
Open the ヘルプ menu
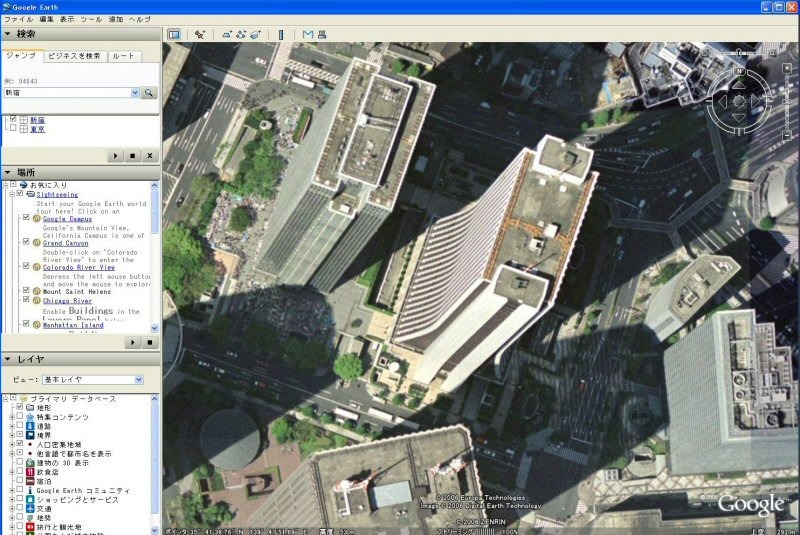pos(140,19)
